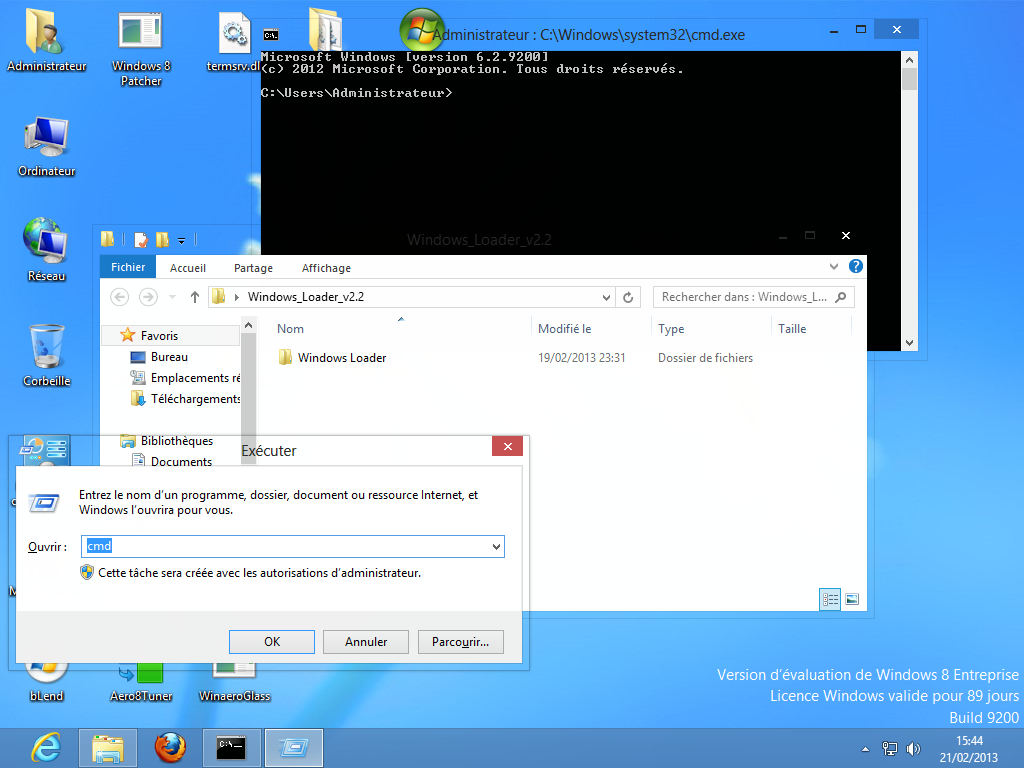The width and height of the screenshot is (1024, 768).
Task: Open the Partage ribbon tab
Action: click(253, 268)
